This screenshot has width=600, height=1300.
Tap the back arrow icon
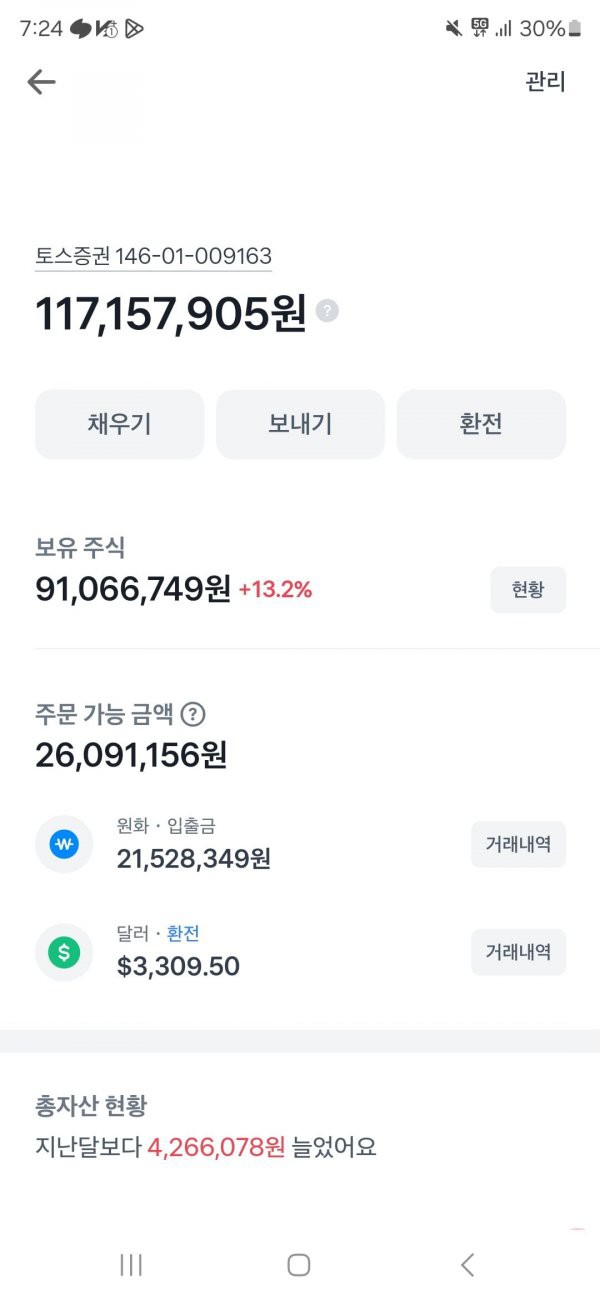pos(41,82)
